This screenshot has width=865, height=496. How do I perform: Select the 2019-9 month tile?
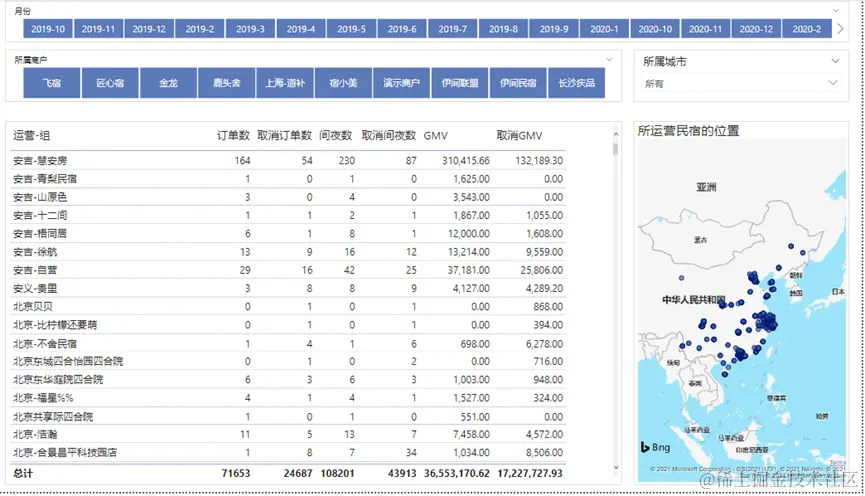tap(554, 29)
